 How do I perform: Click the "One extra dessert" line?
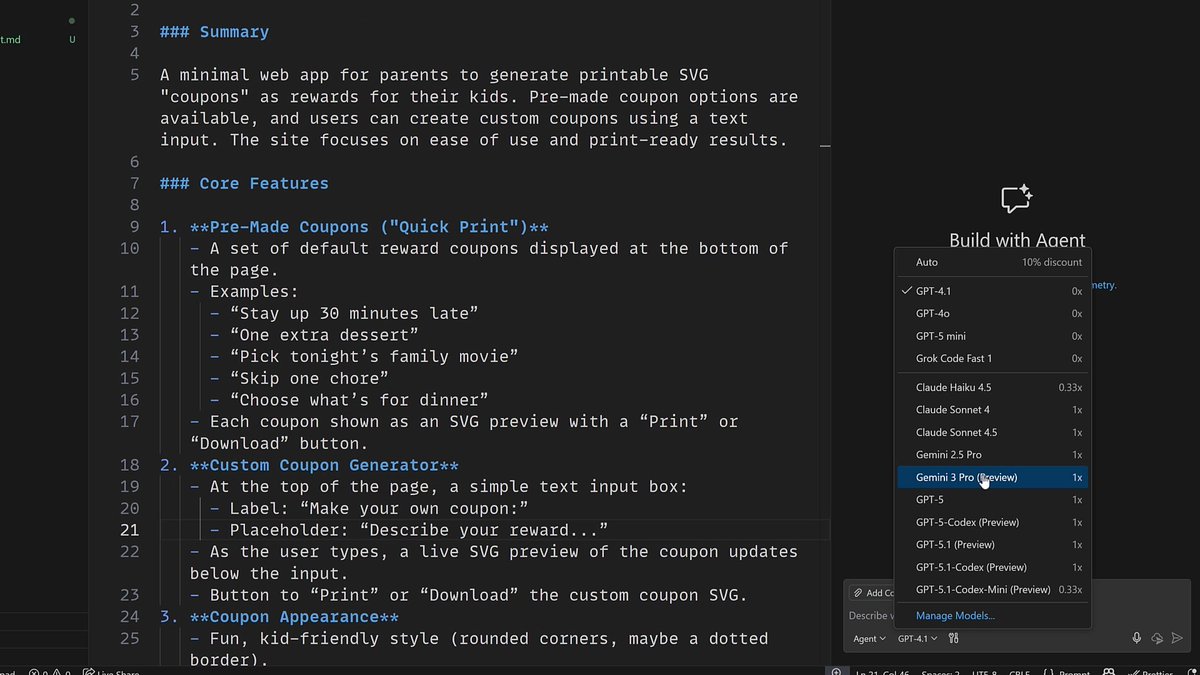[314, 335]
